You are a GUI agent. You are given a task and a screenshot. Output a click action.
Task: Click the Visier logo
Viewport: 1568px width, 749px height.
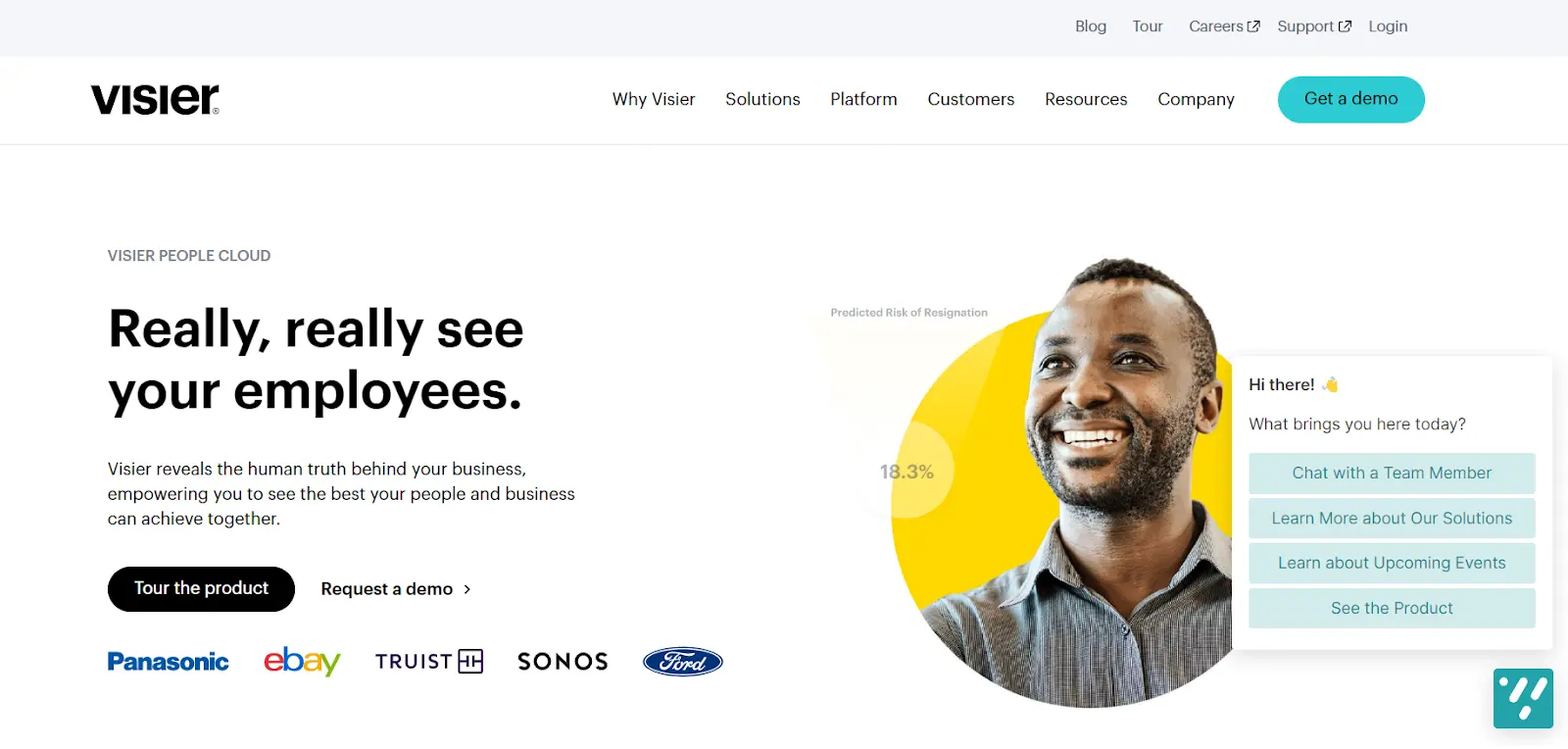click(x=155, y=99)
